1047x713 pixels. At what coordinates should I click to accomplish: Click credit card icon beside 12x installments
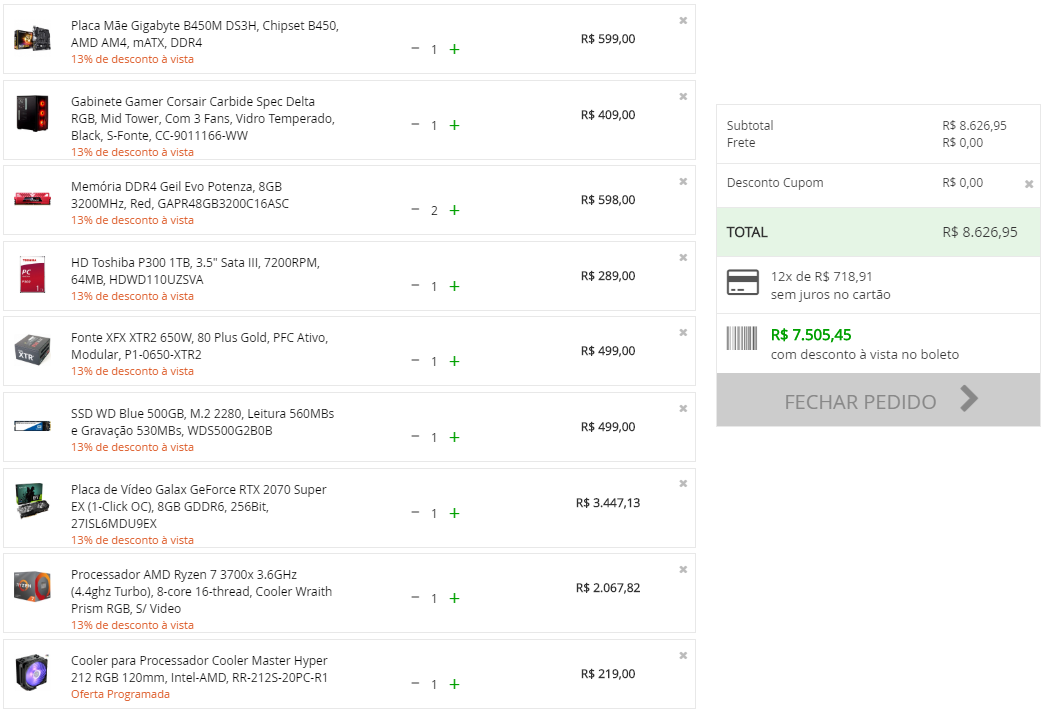point(743,282)
